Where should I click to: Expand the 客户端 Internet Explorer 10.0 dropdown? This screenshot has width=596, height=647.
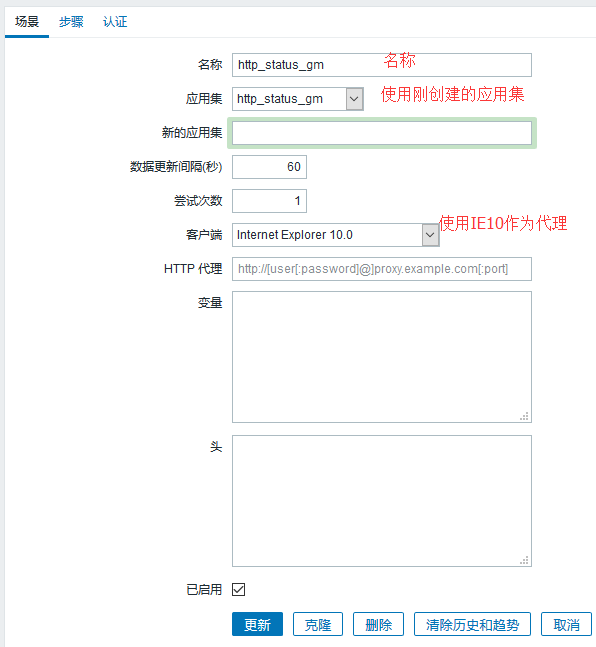click(x=336, y=235)
